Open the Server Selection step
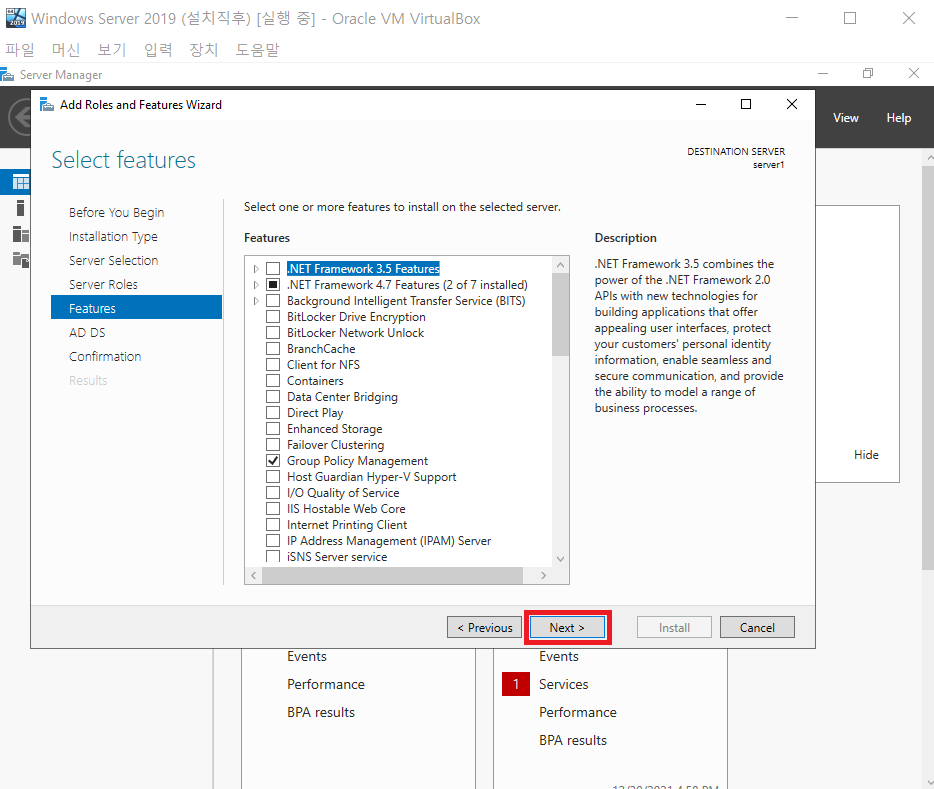Screen dimensions: 934x789 [x=113, y=260]
